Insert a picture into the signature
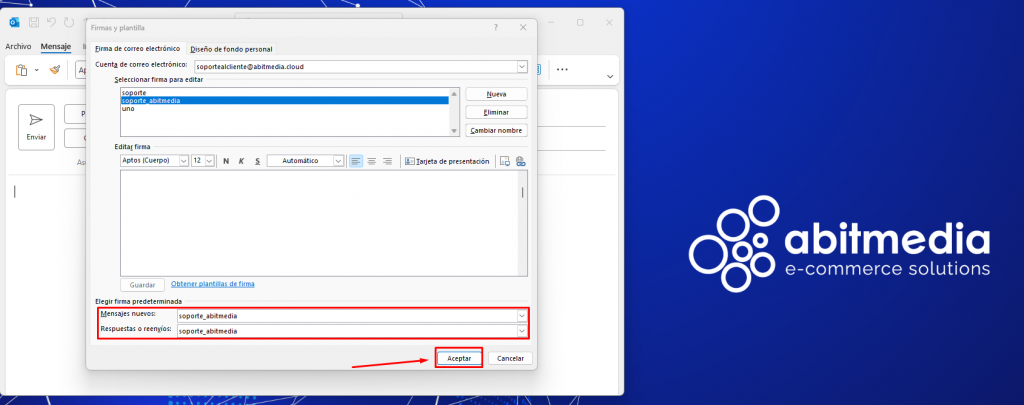1024x405 pixels. [505, 161]
